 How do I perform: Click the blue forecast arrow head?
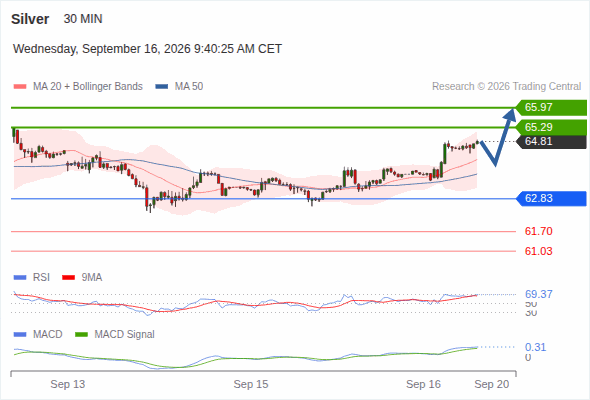coord(511,114)
